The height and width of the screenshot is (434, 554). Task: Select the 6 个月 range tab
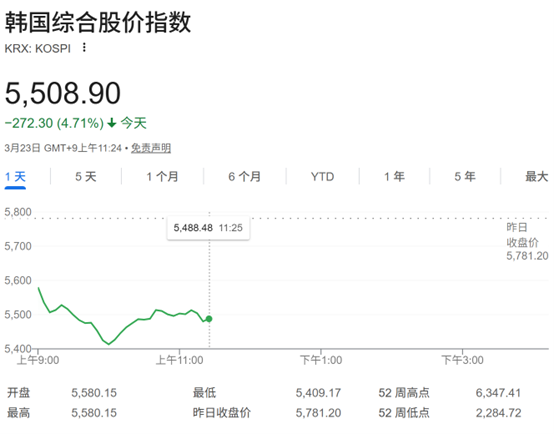(x=244, y=176)
